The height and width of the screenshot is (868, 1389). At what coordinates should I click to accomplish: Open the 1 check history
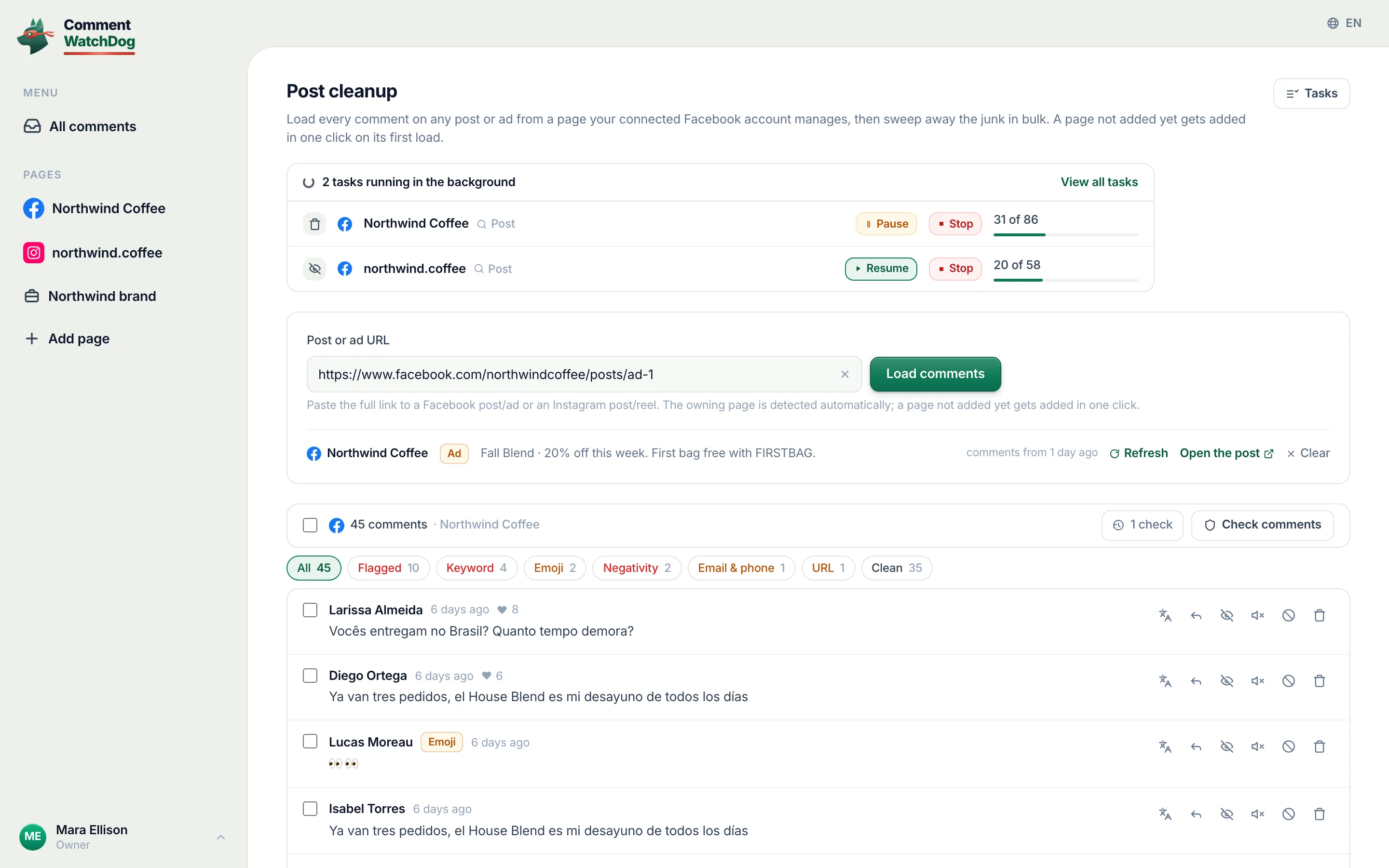coord(1142,525)
